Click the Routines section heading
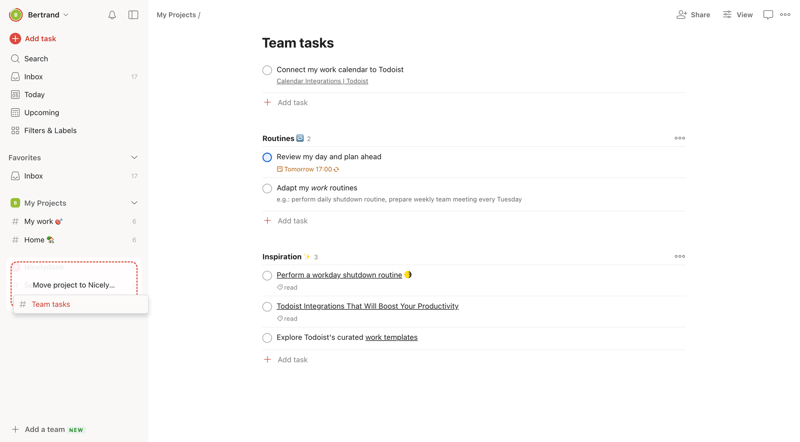The height and width of the screenshot is (442, 800). click(x=278, y=138)
